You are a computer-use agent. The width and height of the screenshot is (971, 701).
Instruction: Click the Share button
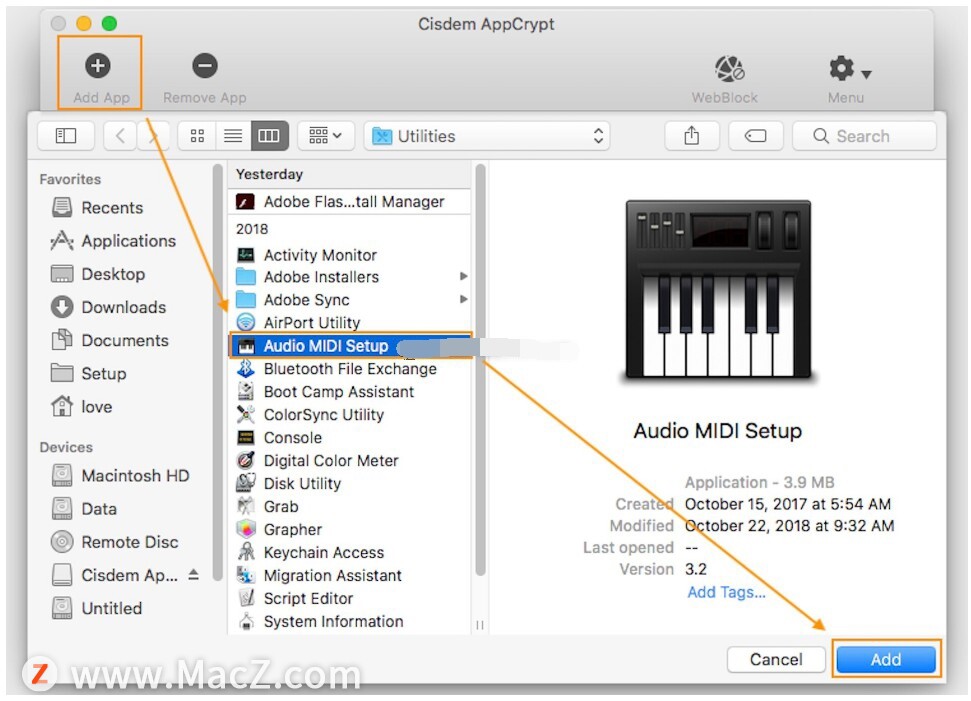692,136
